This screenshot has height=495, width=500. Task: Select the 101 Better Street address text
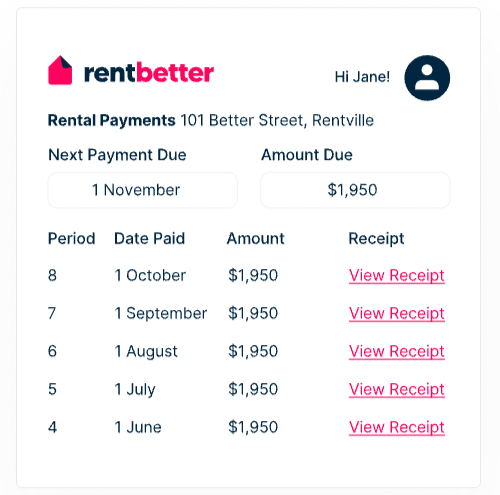[x=277, y=120]
